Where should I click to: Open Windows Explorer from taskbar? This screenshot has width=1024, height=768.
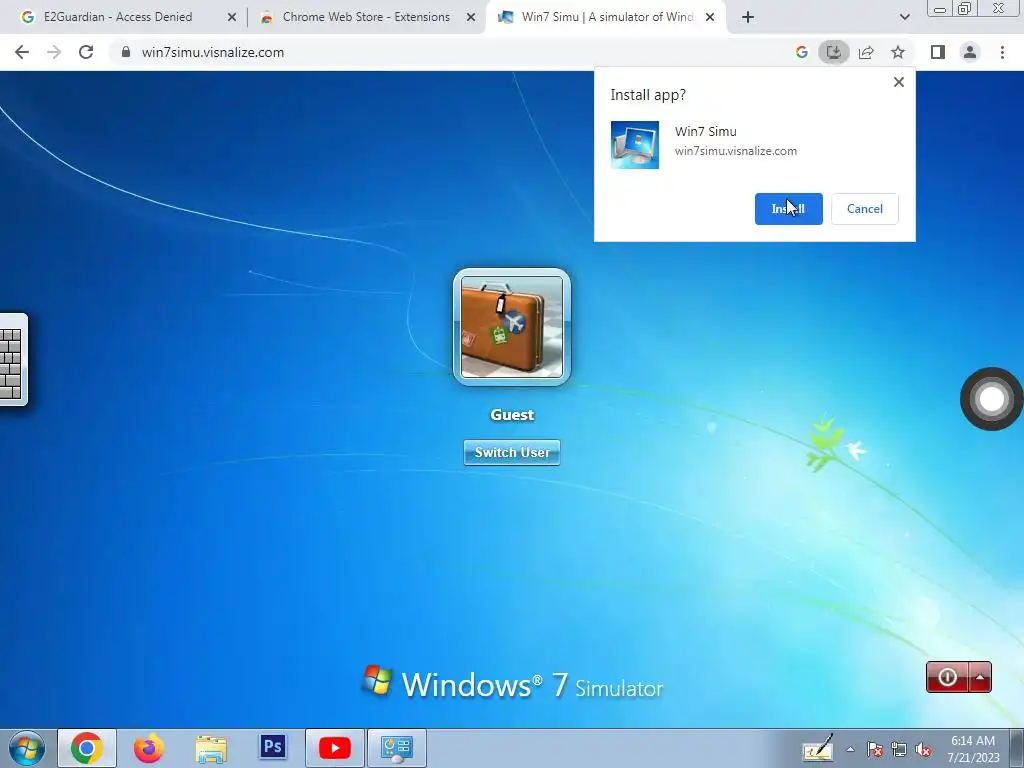pyautogui.click(x=211, y=748)
